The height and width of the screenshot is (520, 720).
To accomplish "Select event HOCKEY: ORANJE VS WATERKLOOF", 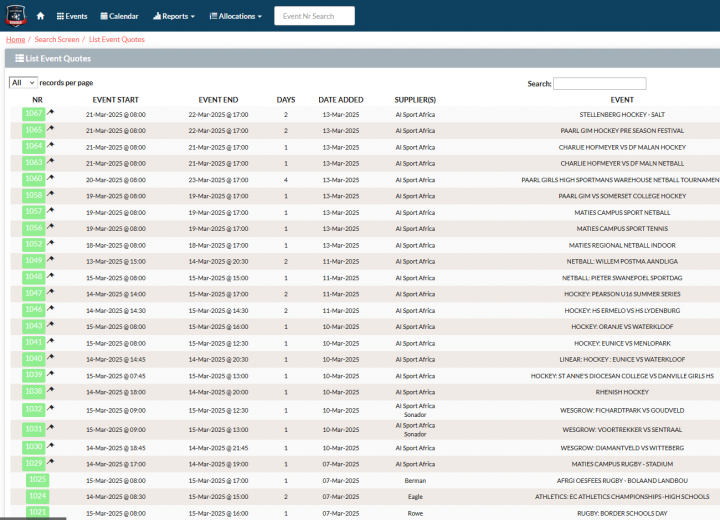I will pos(622,327).
